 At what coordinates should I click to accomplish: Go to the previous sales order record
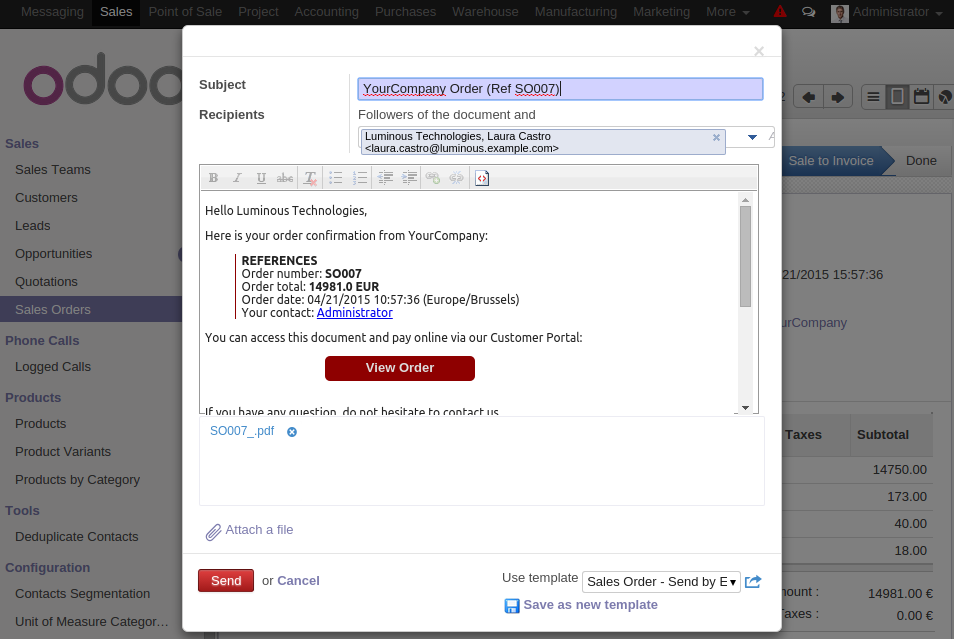tap(809, 97)
